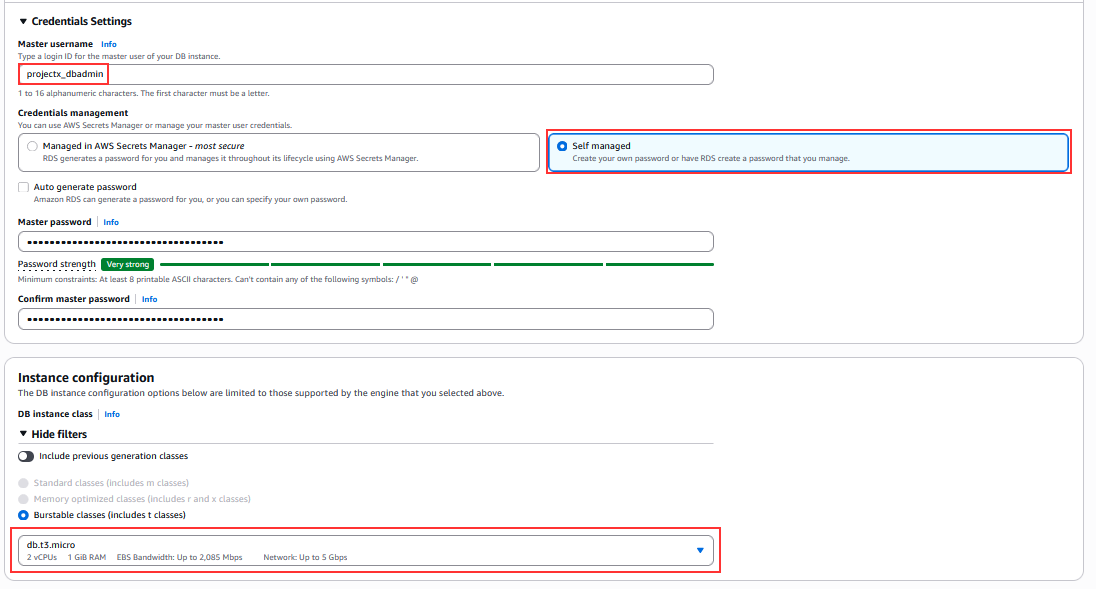Click the Very strong password strength badge

tap(127, 265)
